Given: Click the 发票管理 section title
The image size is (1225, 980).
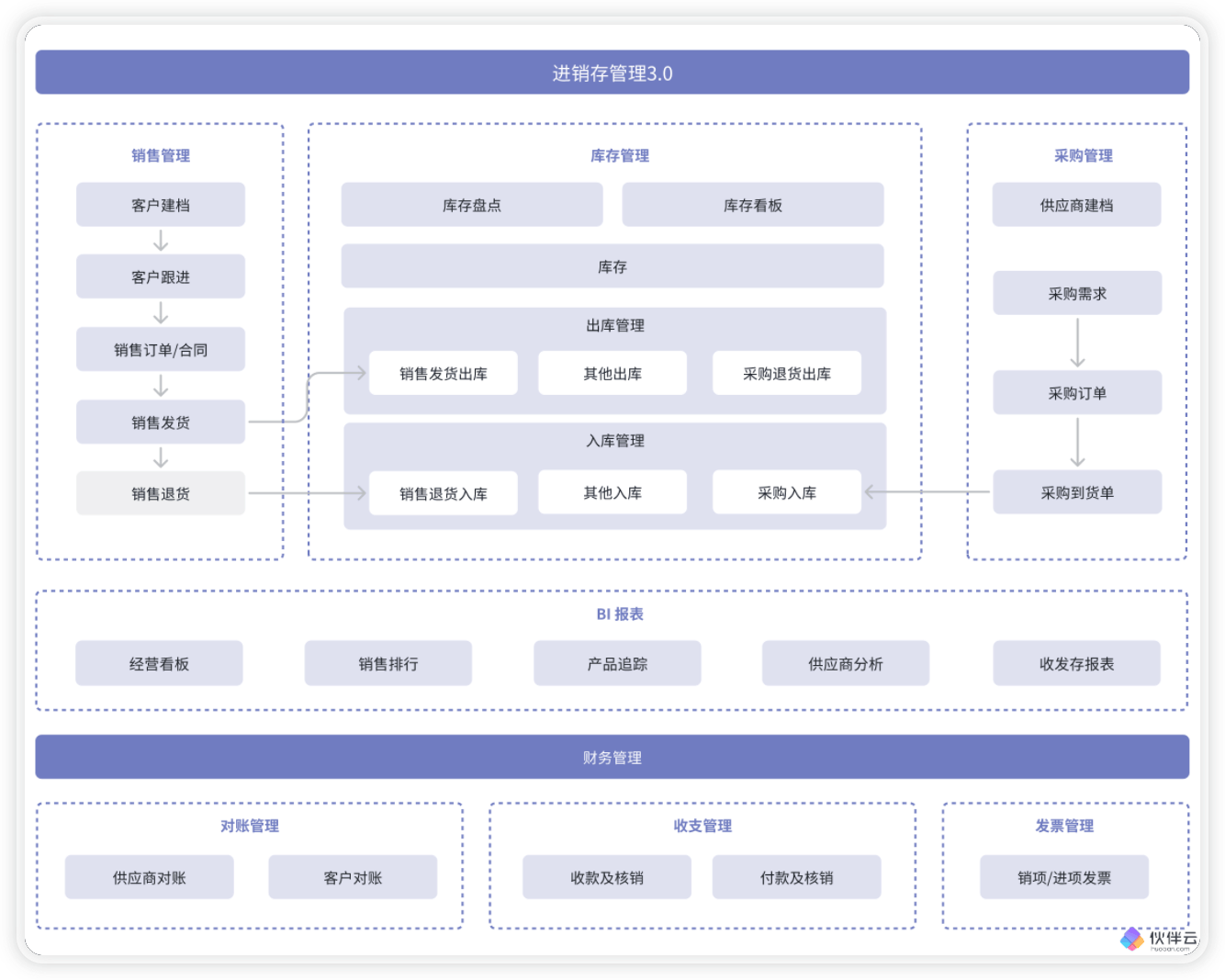Looking at the screenshot, I should (1064, 826).
